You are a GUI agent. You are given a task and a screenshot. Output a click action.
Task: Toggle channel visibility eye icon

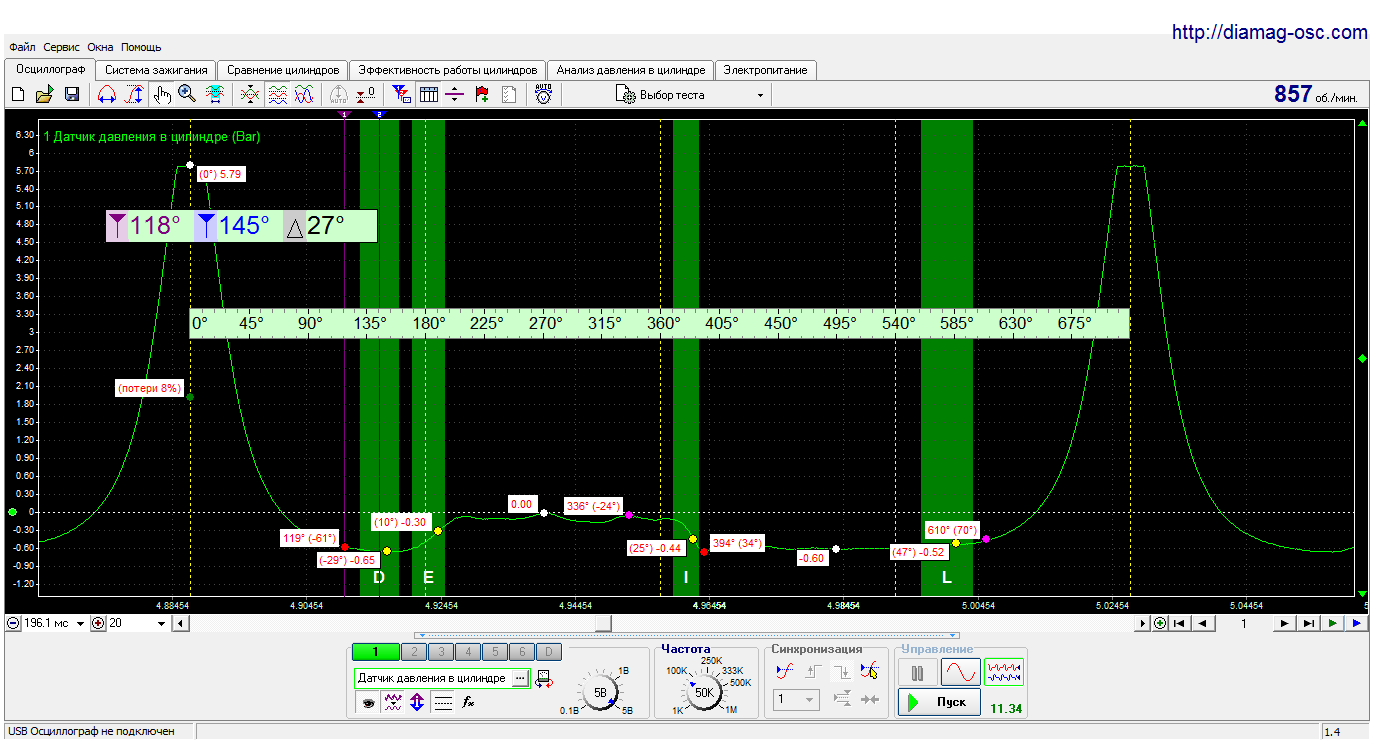tap(369, 703)
